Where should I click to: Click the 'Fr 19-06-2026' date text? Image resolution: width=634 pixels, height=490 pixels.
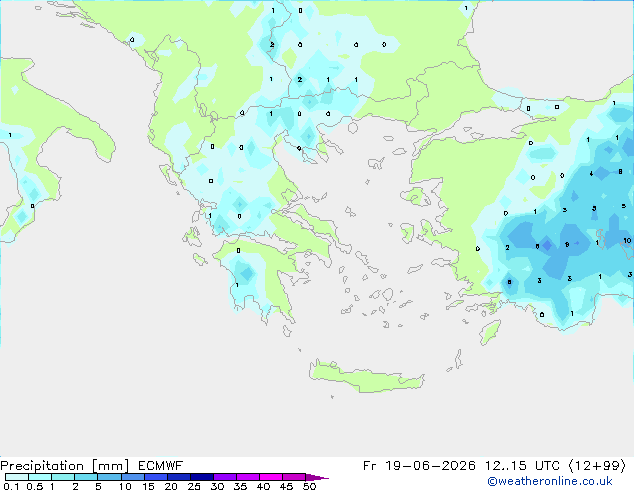point(419,466)
